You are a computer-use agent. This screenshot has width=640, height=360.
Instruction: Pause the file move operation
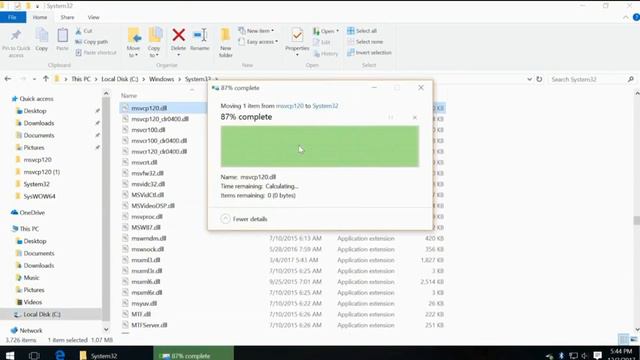click(391, 118)
